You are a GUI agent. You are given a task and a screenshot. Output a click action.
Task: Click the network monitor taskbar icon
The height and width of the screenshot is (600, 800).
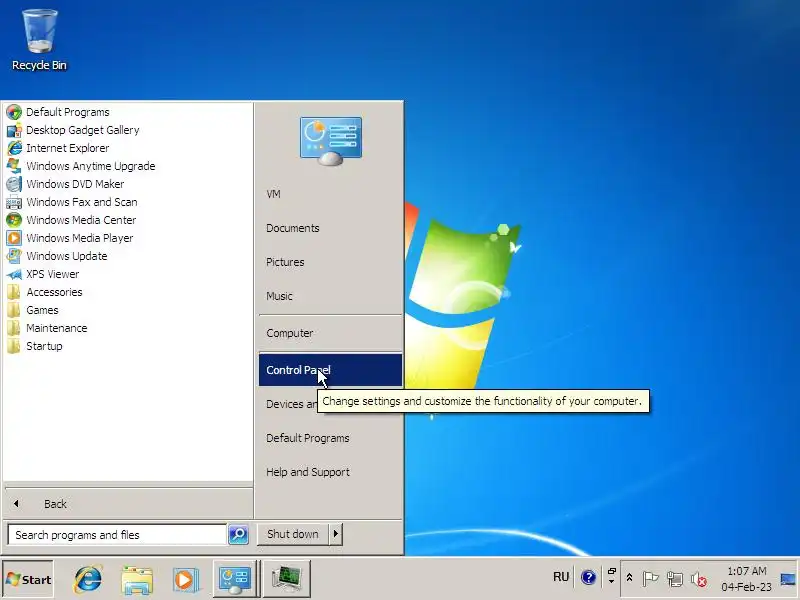pos(286,579)
